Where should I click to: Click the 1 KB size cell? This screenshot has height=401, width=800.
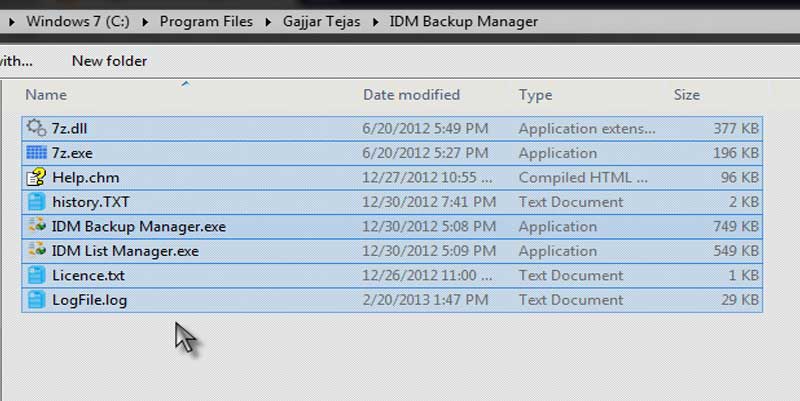(x=743, y=275)
